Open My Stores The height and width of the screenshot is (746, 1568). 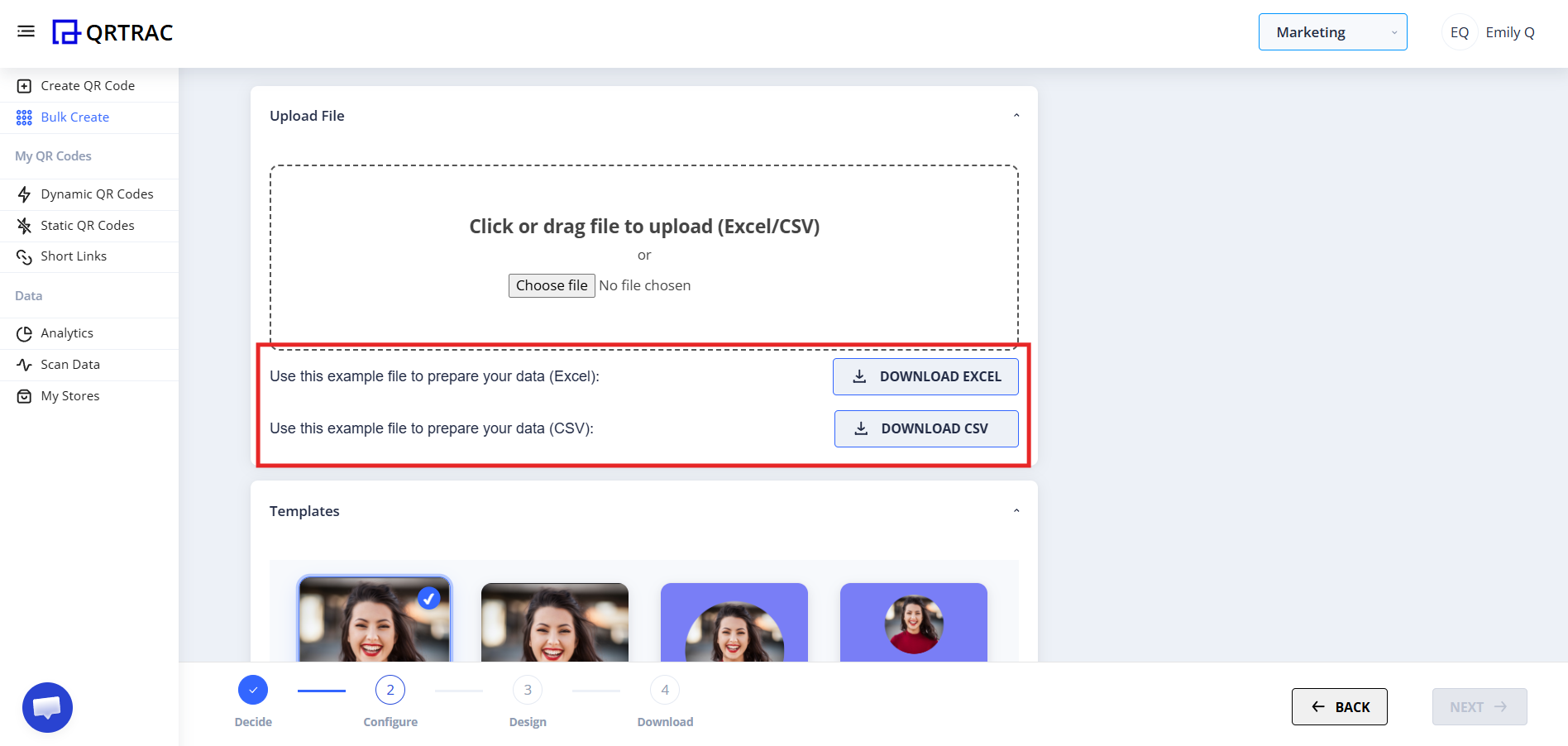pos(70,395)
